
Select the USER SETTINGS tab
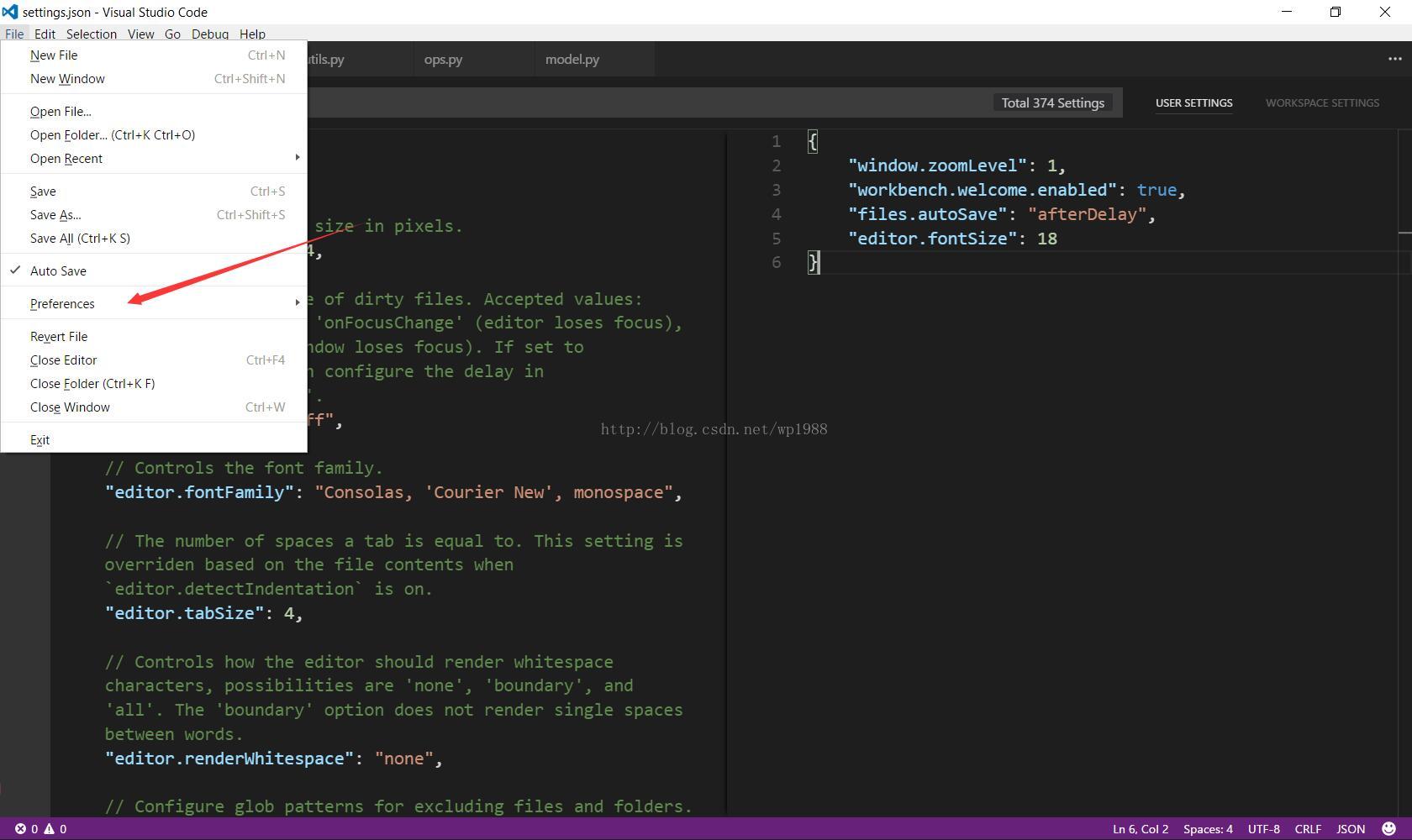click(1193, 102)
